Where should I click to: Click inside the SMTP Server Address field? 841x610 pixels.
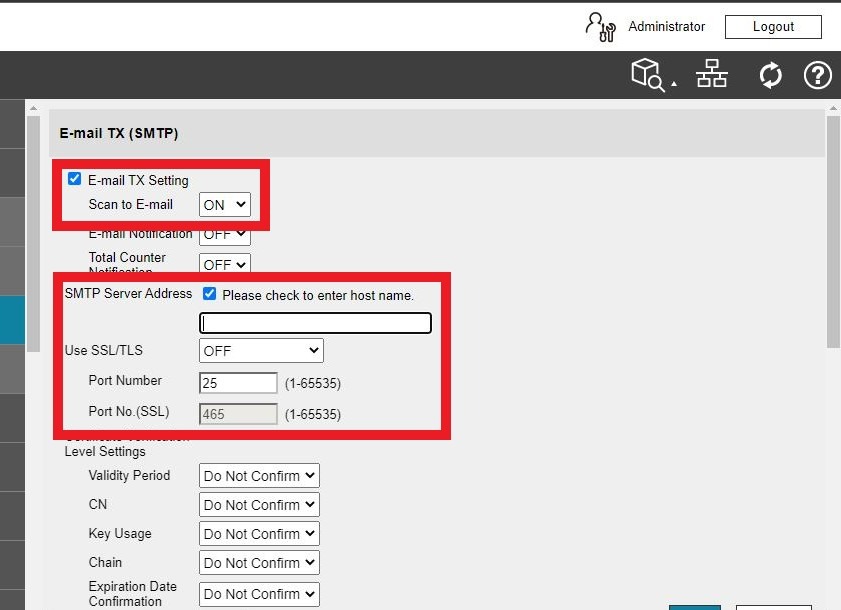[315, 322]
